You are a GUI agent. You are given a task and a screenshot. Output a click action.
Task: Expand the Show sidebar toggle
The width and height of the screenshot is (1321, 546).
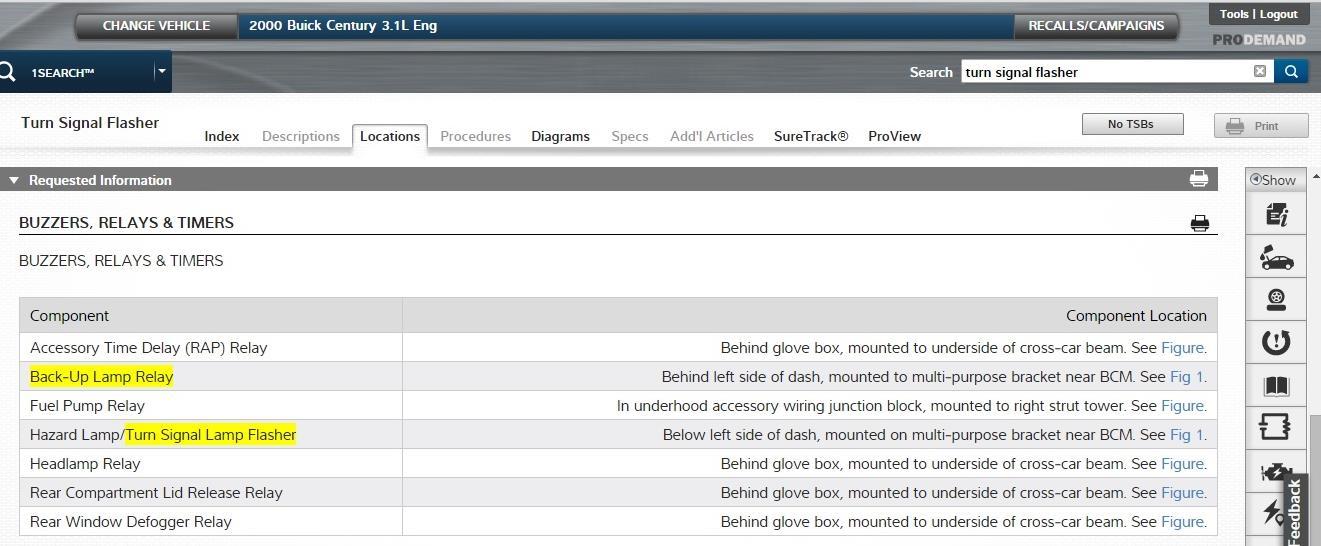pyautogui.click(x=1273, y=180)
